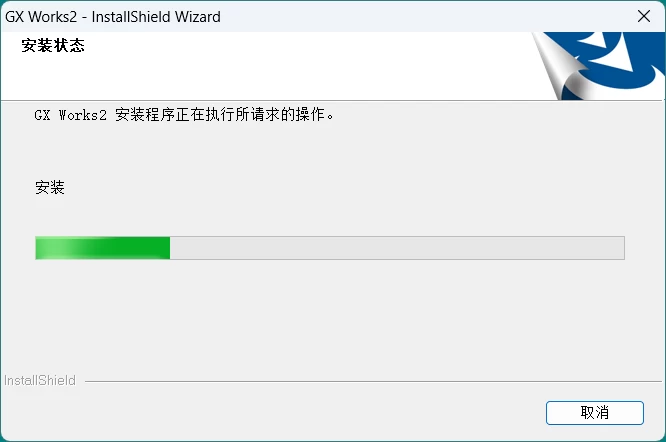Click the green filled portion of progress bar

point(103,248)
